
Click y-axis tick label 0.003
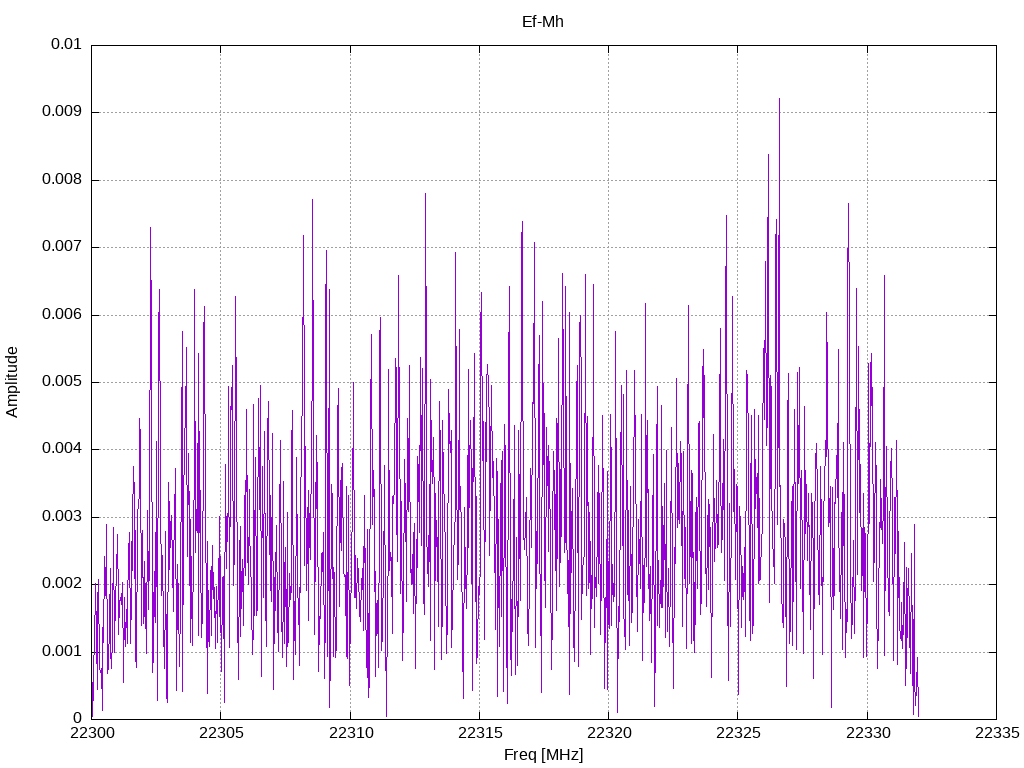[62, 517]
